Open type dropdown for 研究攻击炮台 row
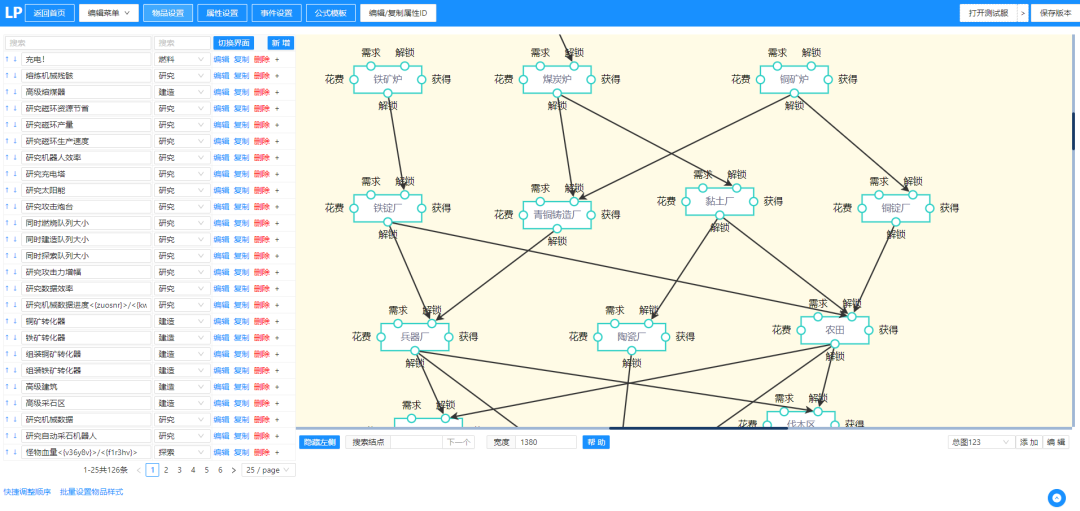 tap(182, 207)
